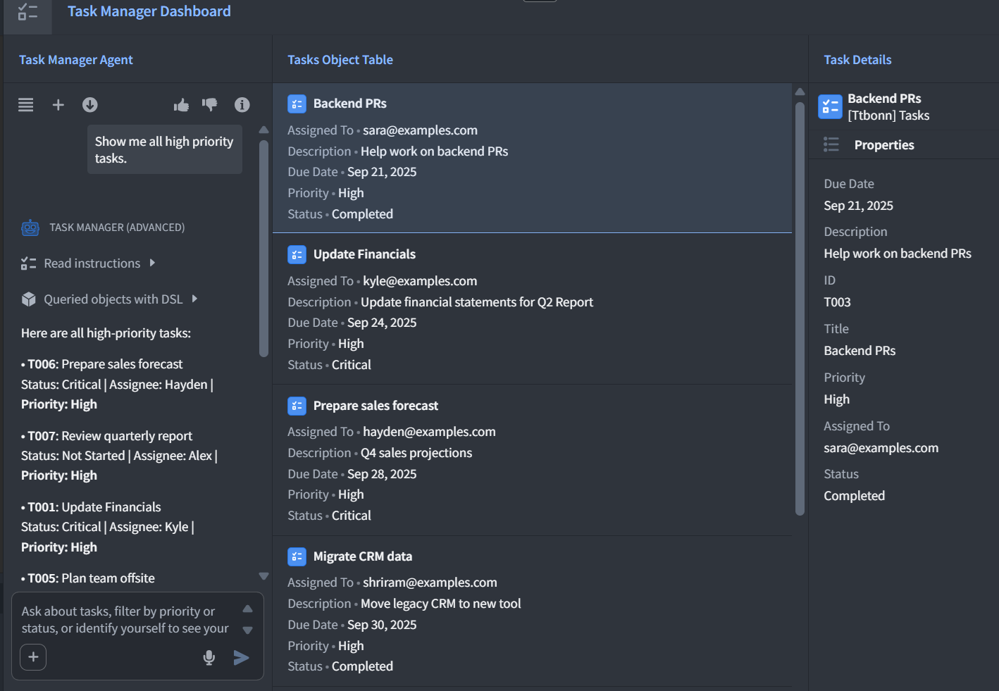This screenshot has height=691, width=999.
Task: Click the Task Details panel heading
Action: 858,60
